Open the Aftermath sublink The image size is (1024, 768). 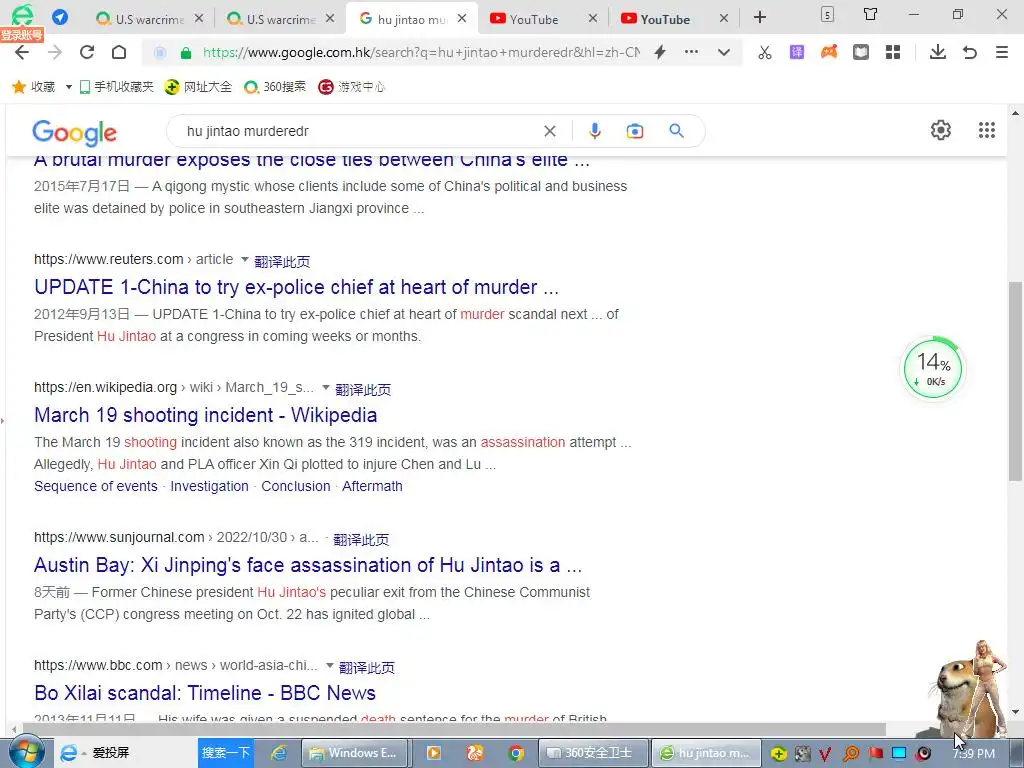coord(372,487)
